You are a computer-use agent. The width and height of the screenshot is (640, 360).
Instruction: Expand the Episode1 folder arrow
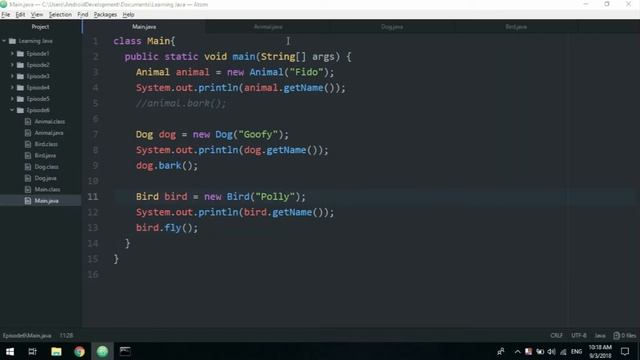point(12,53)
